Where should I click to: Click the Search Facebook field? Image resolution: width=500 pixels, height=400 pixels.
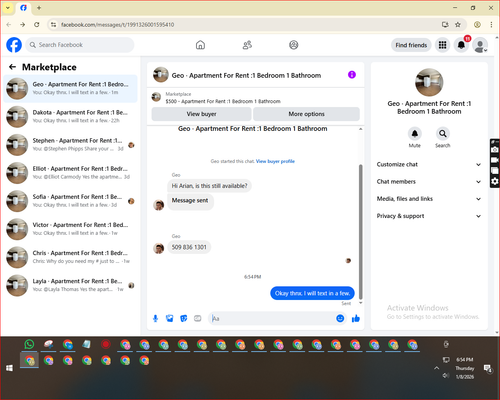pyautogui.click(x=80, y=45)
